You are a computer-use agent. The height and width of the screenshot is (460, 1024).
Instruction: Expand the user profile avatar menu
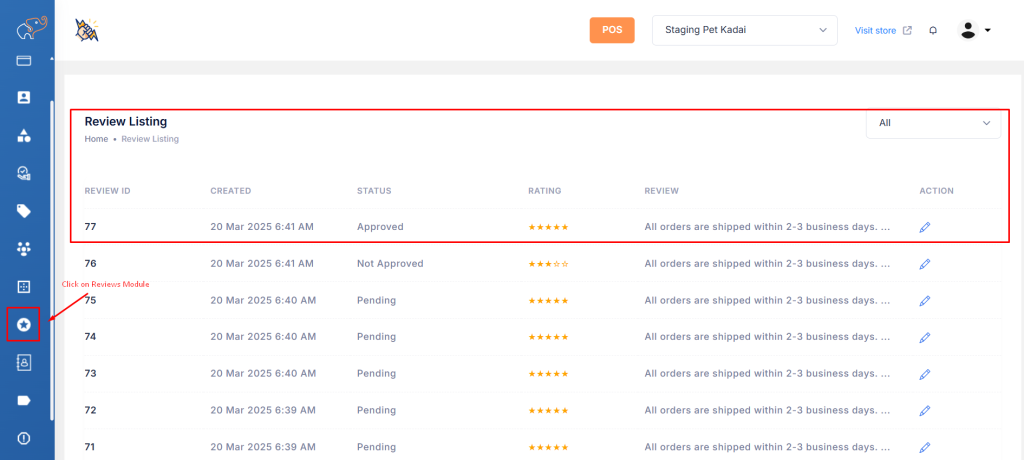[x=974, y=30]
